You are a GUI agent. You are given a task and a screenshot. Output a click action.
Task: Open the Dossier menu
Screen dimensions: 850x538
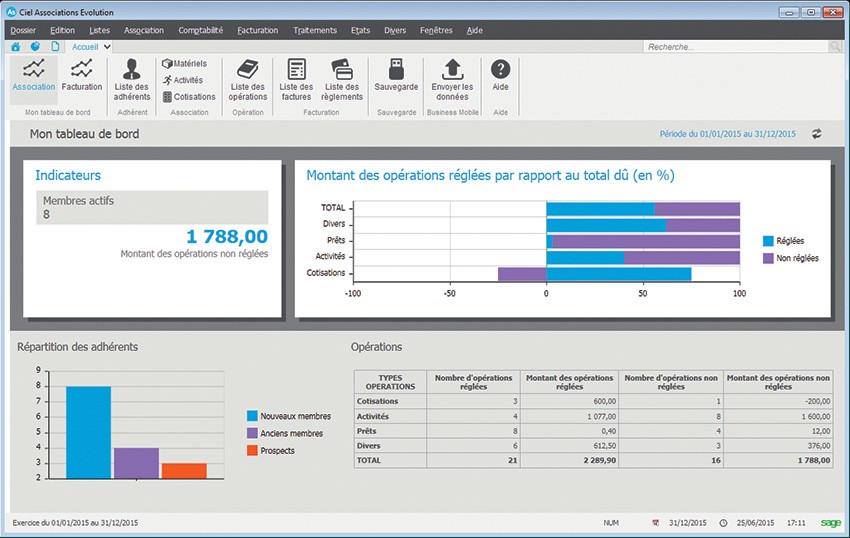click(23, 30)
